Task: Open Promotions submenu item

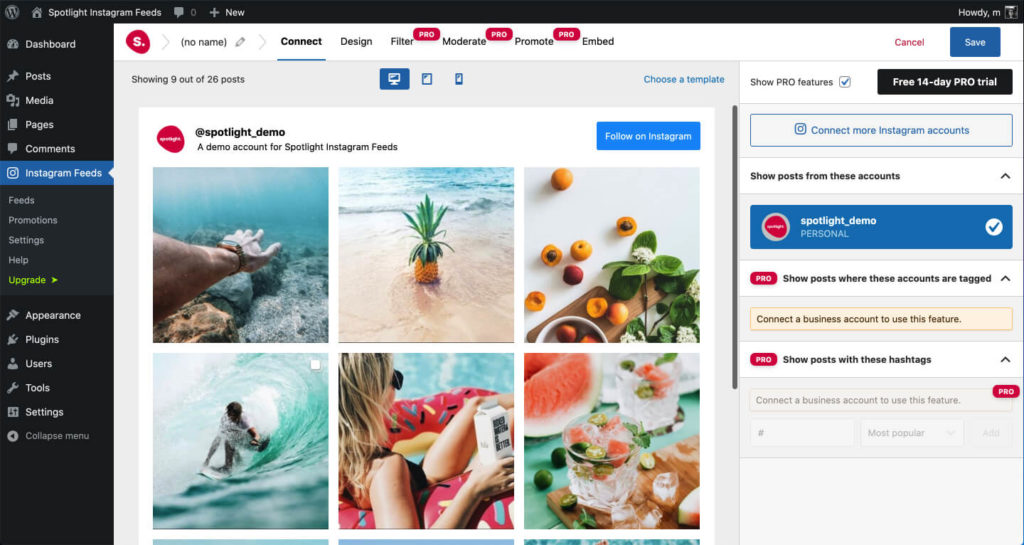Action: (33, 220)
